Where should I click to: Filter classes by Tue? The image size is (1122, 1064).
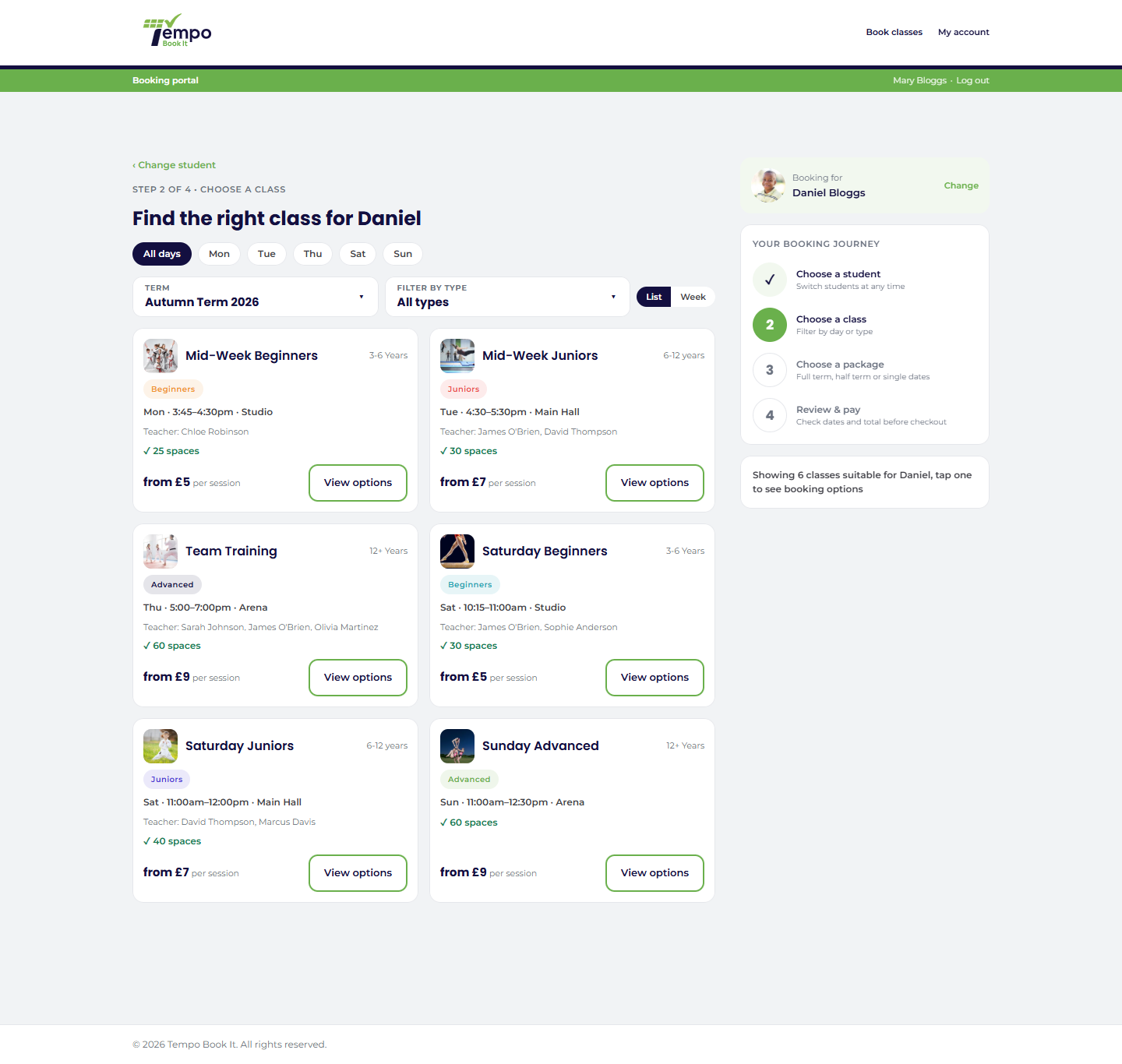pyautogui.click(x=266, y=254)
